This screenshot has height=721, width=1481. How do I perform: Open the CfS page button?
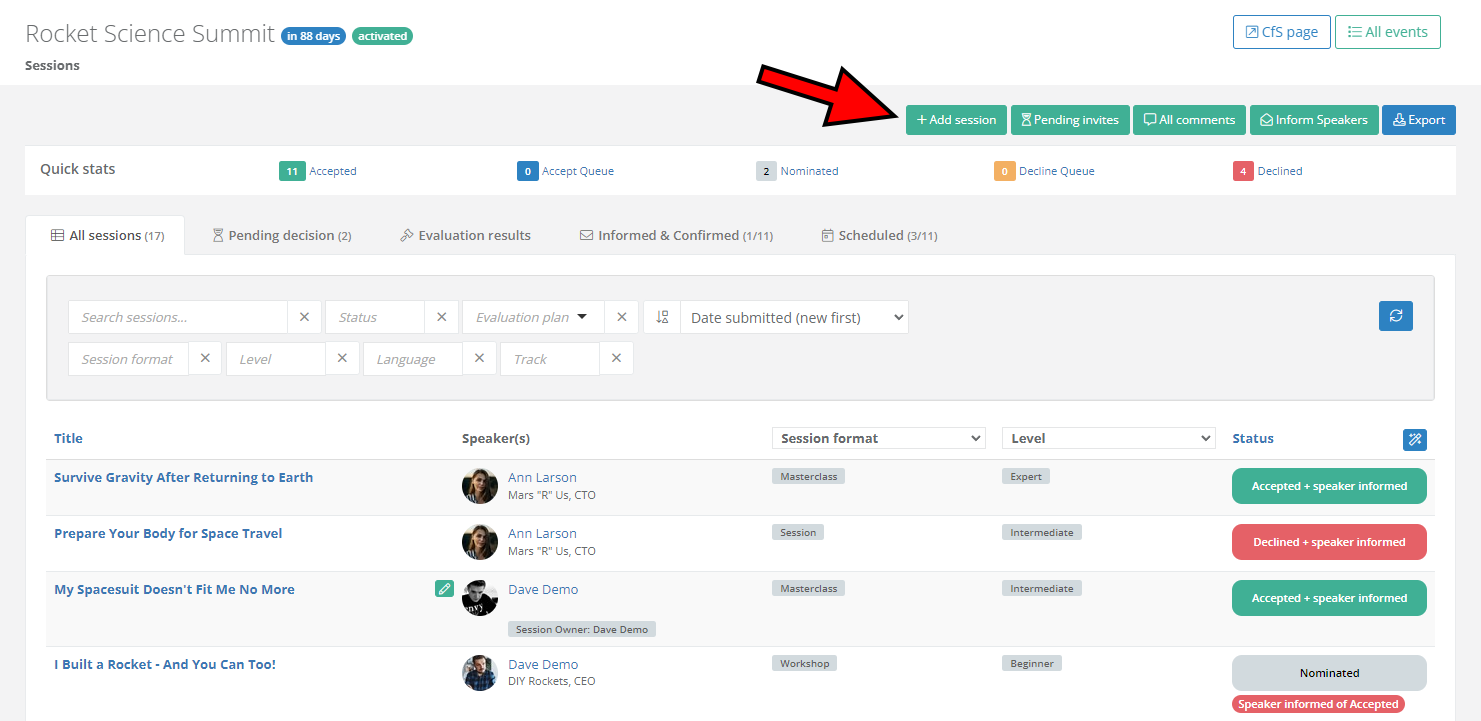click(1281, 32)
